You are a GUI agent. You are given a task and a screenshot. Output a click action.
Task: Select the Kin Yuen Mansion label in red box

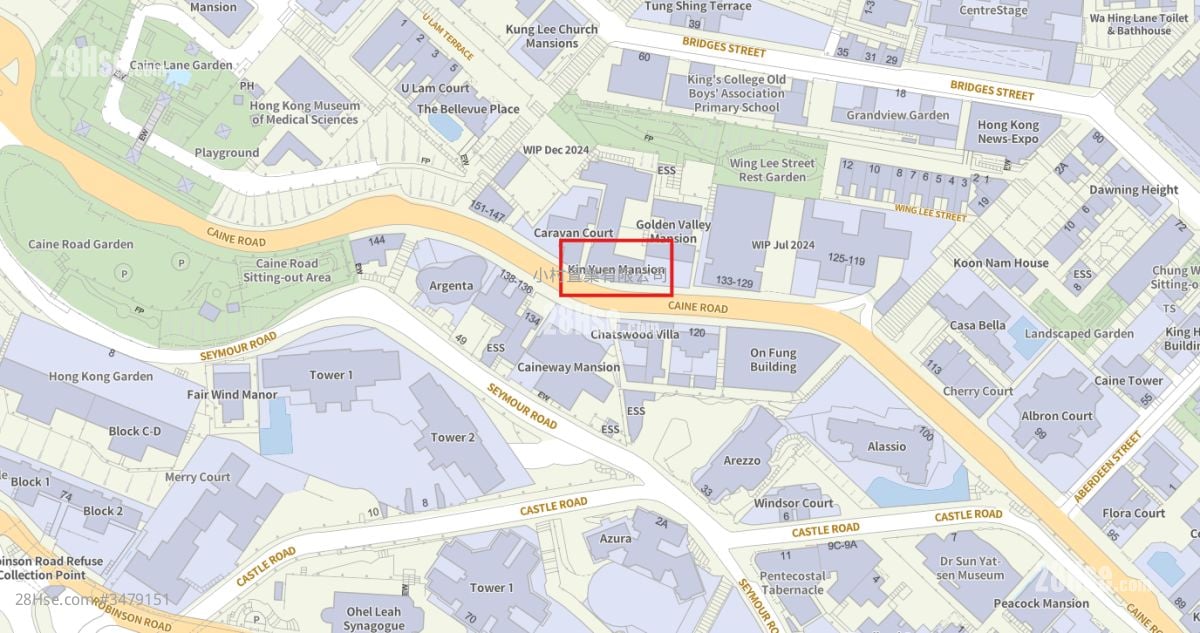[616, 270]
